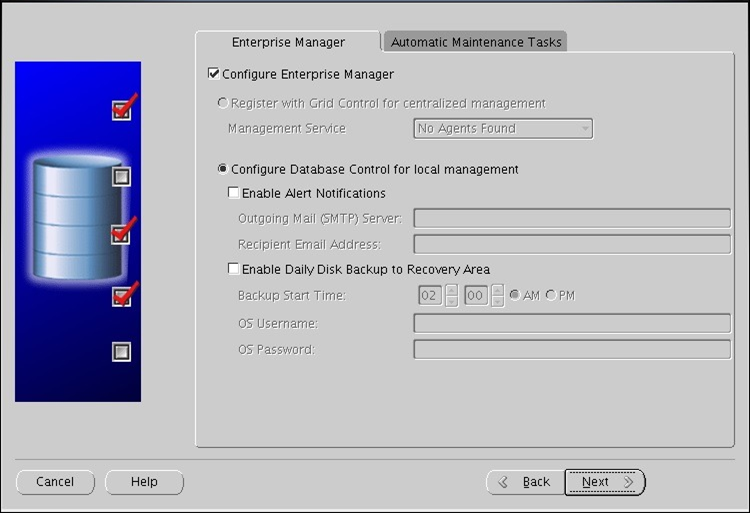Click the Recipient Email Address field

572,244
